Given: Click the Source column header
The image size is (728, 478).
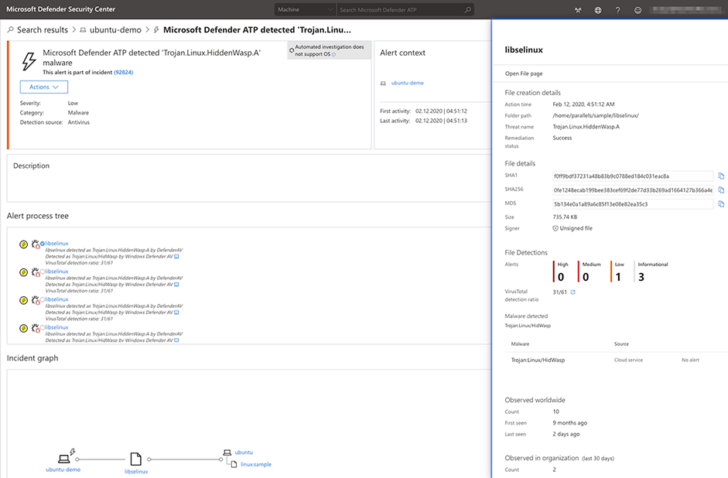Looking at the screenshot, I should pos(621,344).
